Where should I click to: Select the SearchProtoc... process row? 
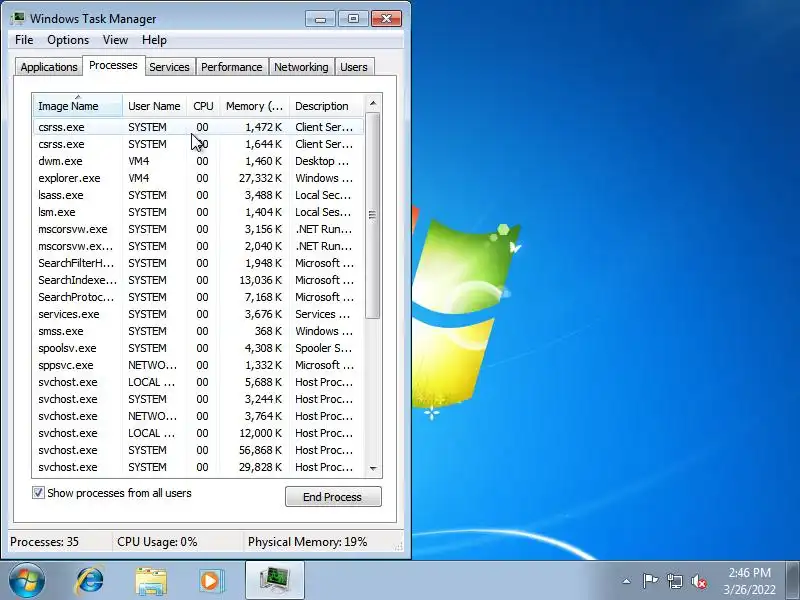point(198,297)
